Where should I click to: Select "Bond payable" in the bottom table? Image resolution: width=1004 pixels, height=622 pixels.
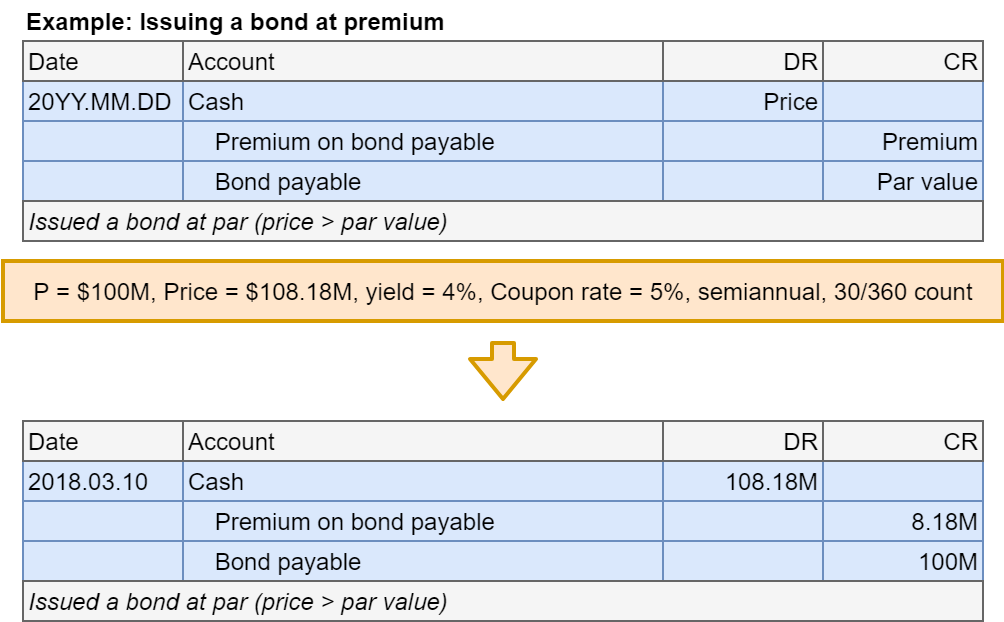pos(288,562)
